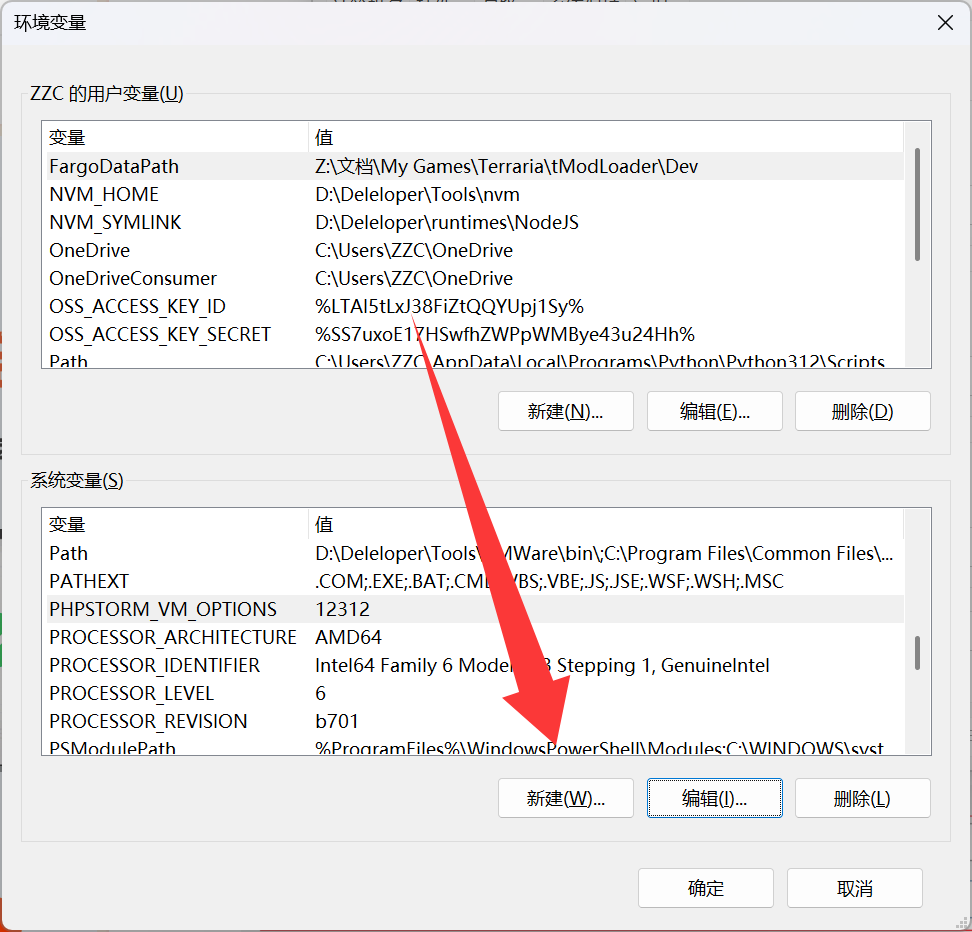Image resolution: width=972 pixels, height=932 pixels.
Task: Select the PHPSTORM_VM_OPTIONS variable row
Action: [475, 609]
